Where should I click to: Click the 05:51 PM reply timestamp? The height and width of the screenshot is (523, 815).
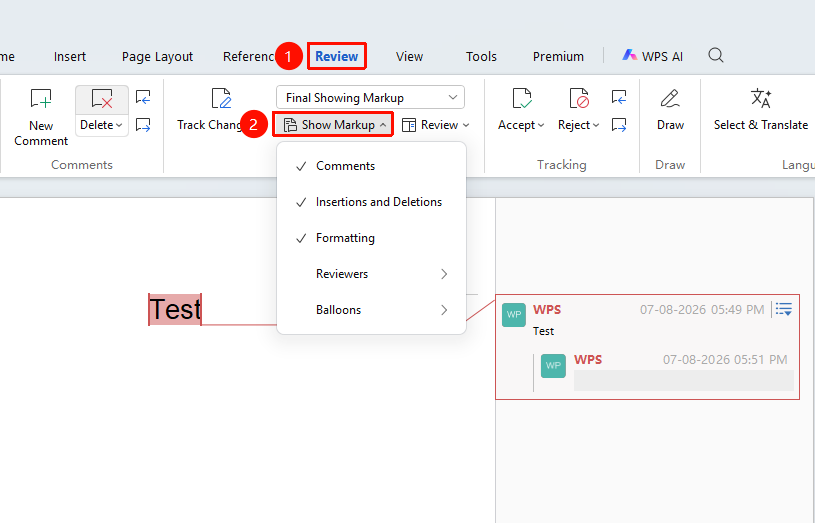725,360
